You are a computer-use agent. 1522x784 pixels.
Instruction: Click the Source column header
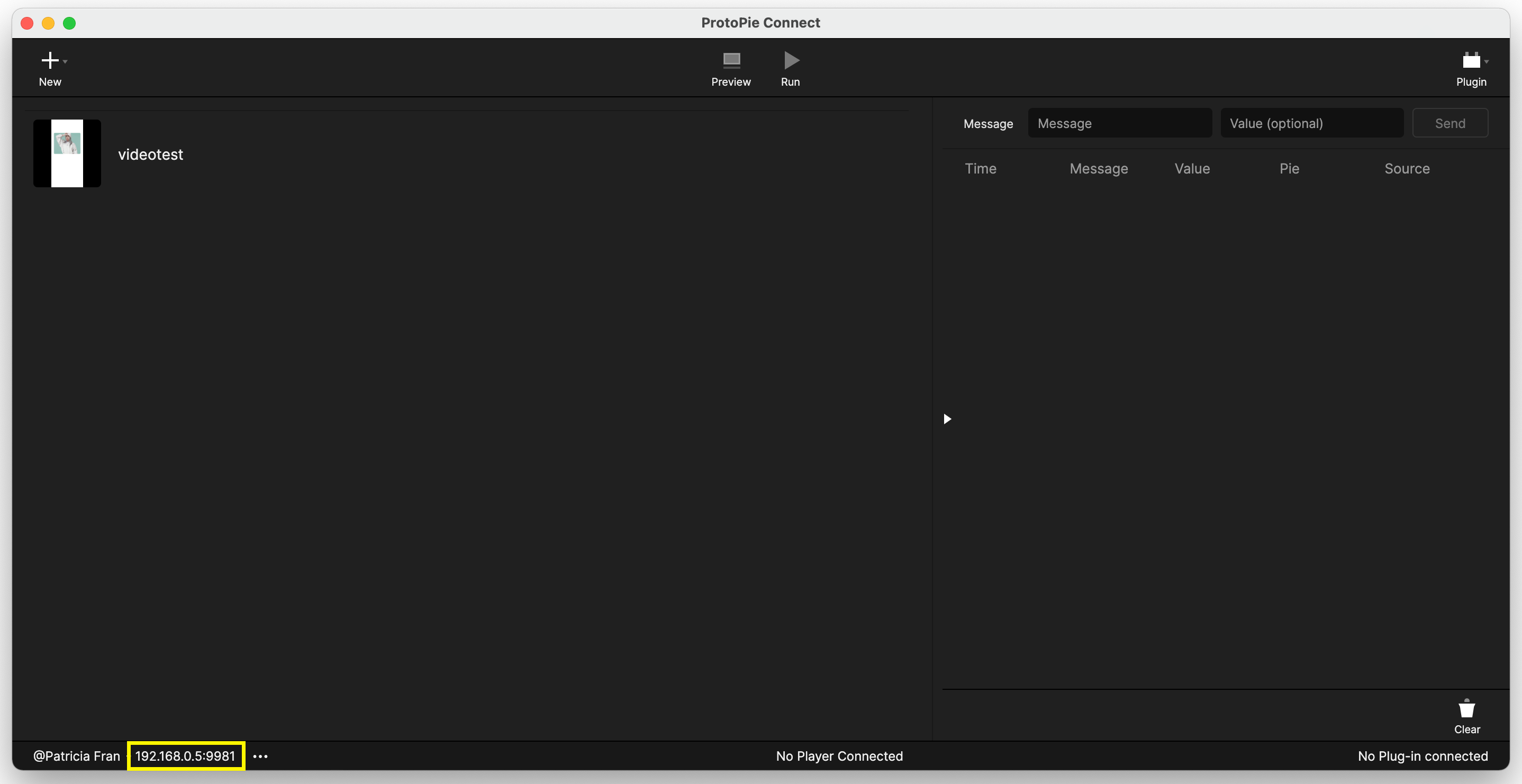[1407, 168]
